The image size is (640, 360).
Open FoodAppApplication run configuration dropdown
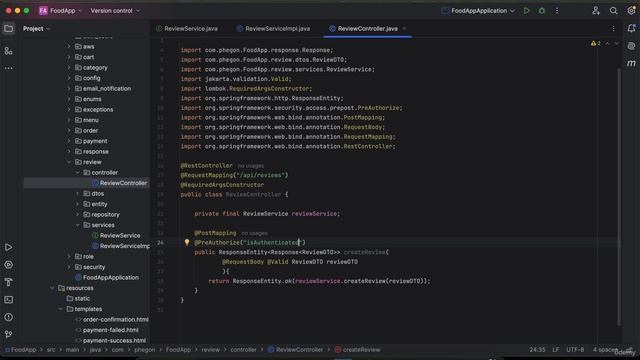[478, 11]
